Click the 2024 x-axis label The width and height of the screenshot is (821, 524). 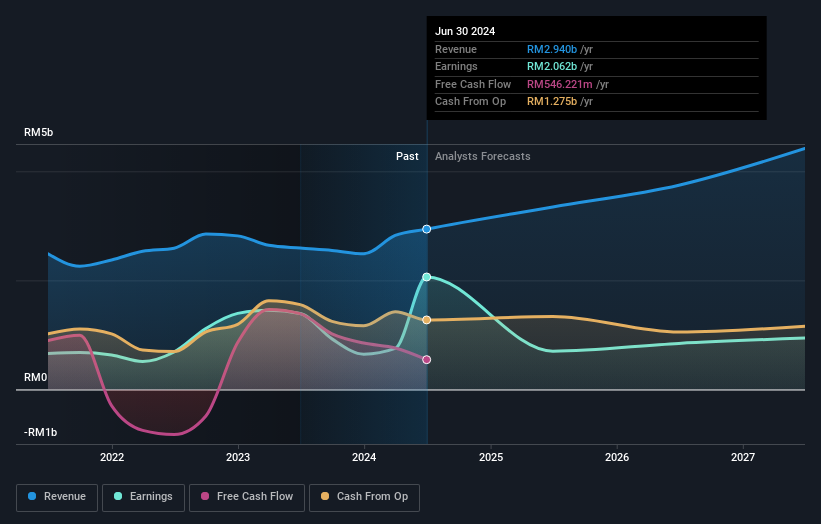364,458
